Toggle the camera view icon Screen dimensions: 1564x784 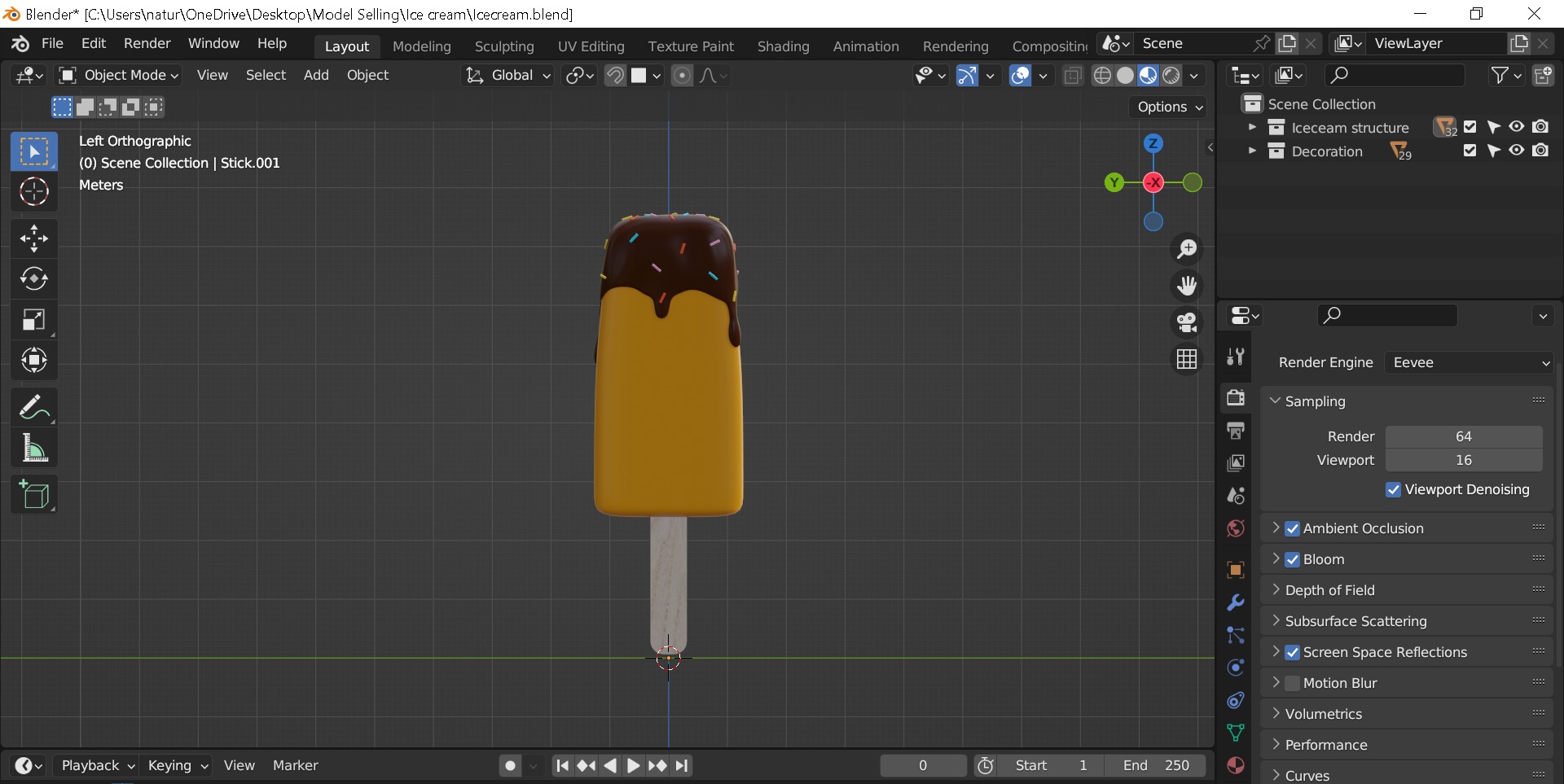click(x=1187, y=322)
